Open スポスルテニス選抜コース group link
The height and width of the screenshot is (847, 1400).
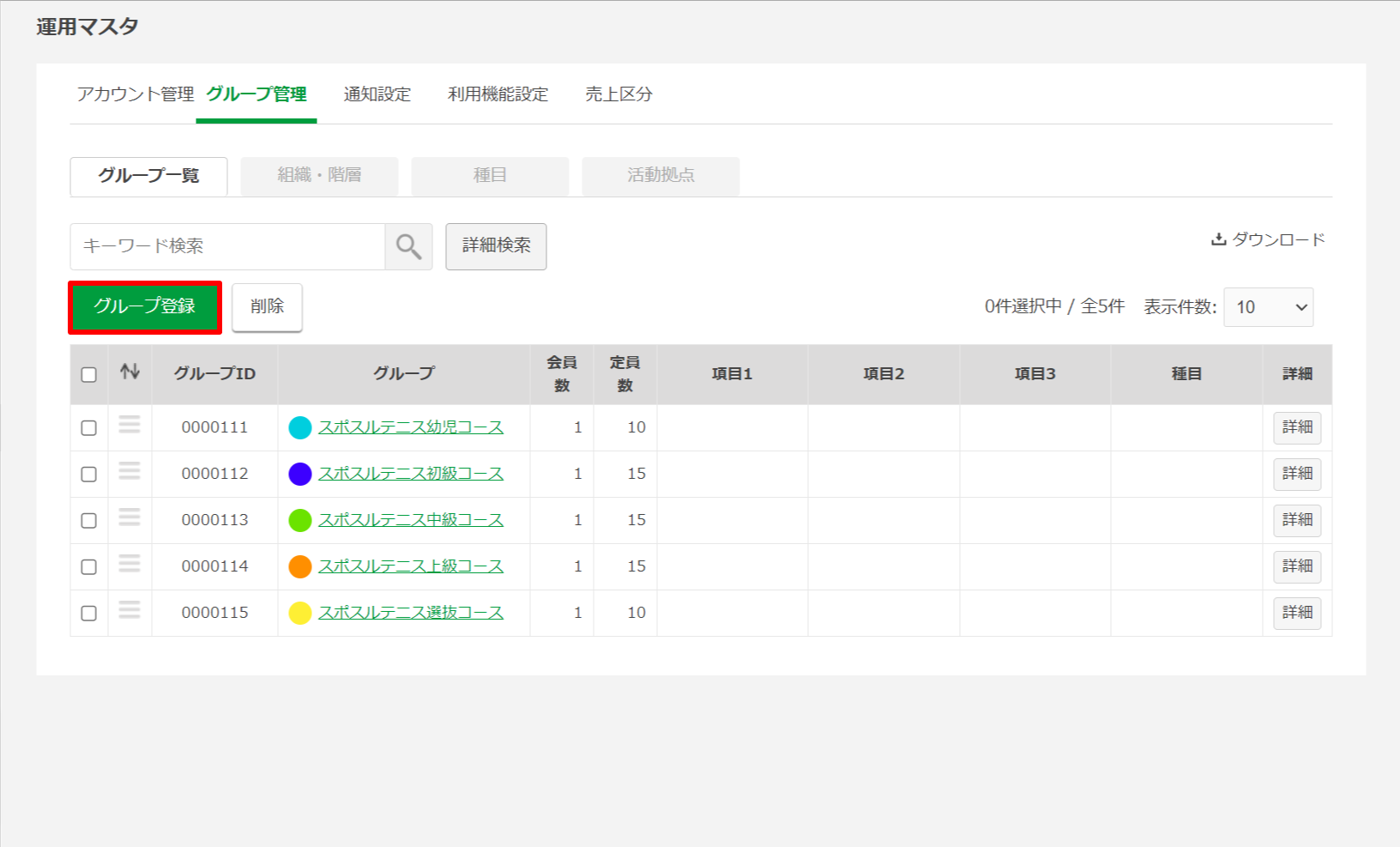coord(411,613)
